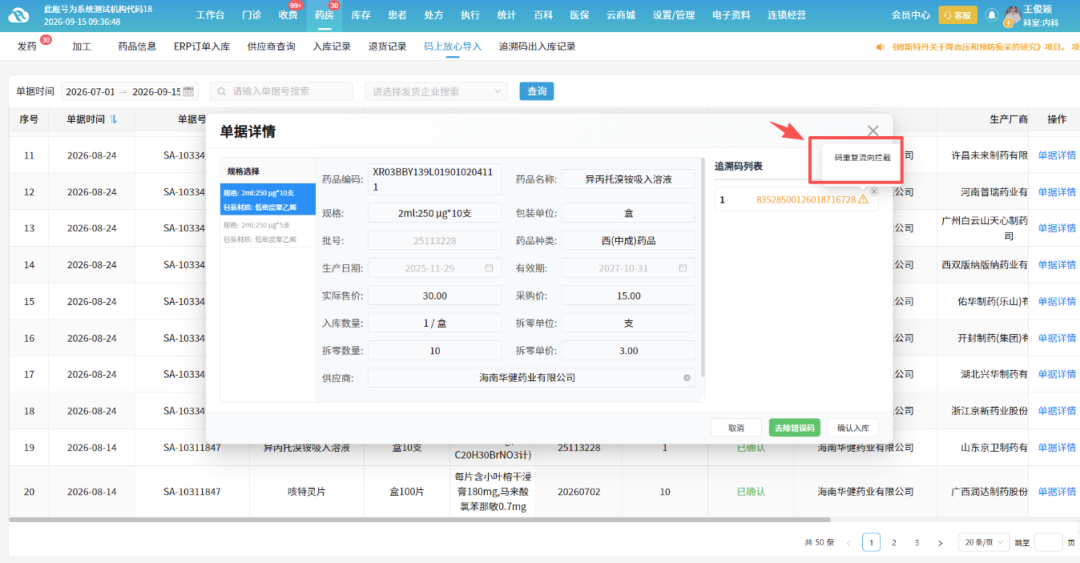
Task: Switch to the 加工 tab
Action: [x=81, y=46]
